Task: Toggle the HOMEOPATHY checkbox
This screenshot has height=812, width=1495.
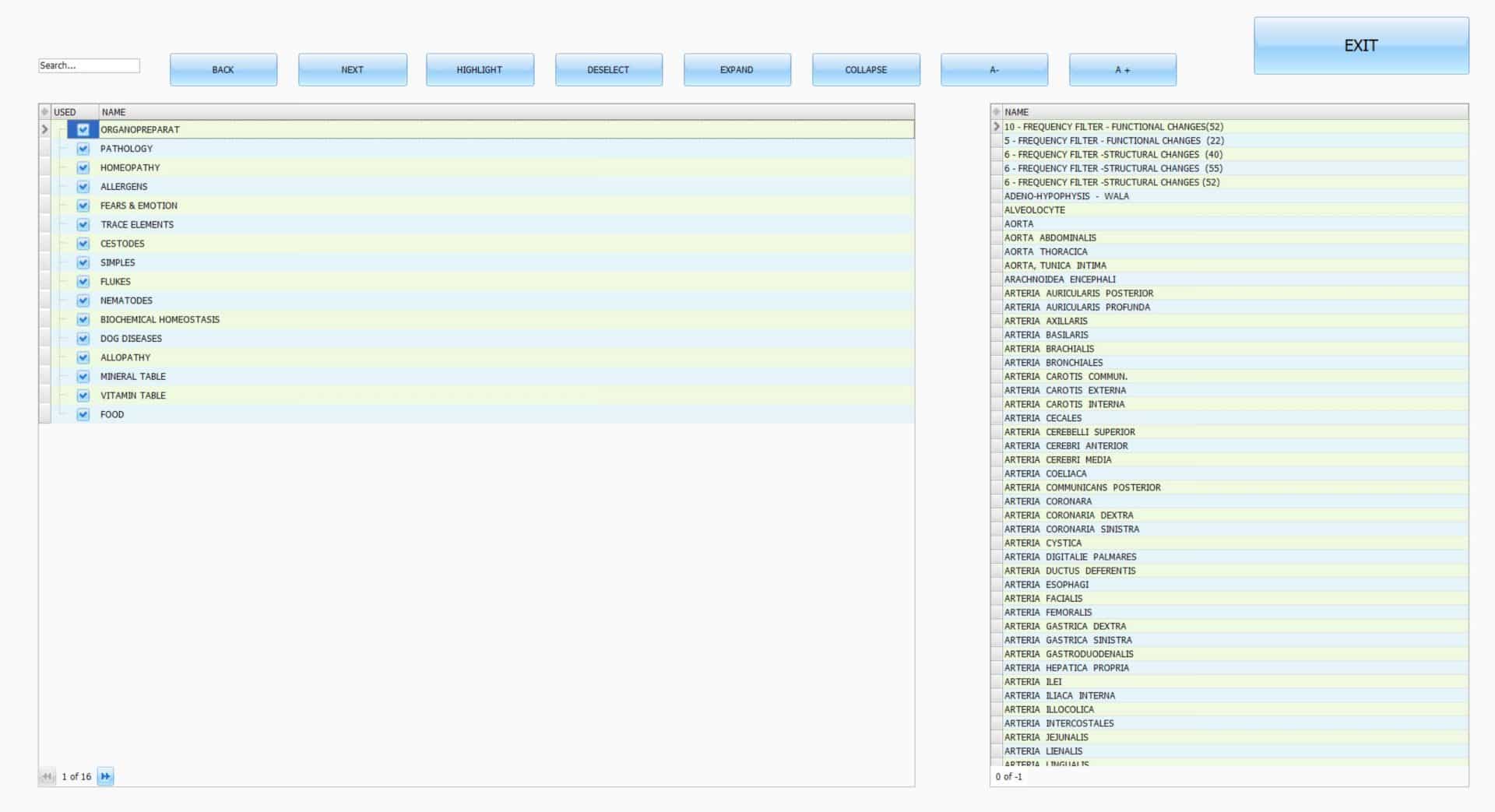Action: (x=83, y=167)
